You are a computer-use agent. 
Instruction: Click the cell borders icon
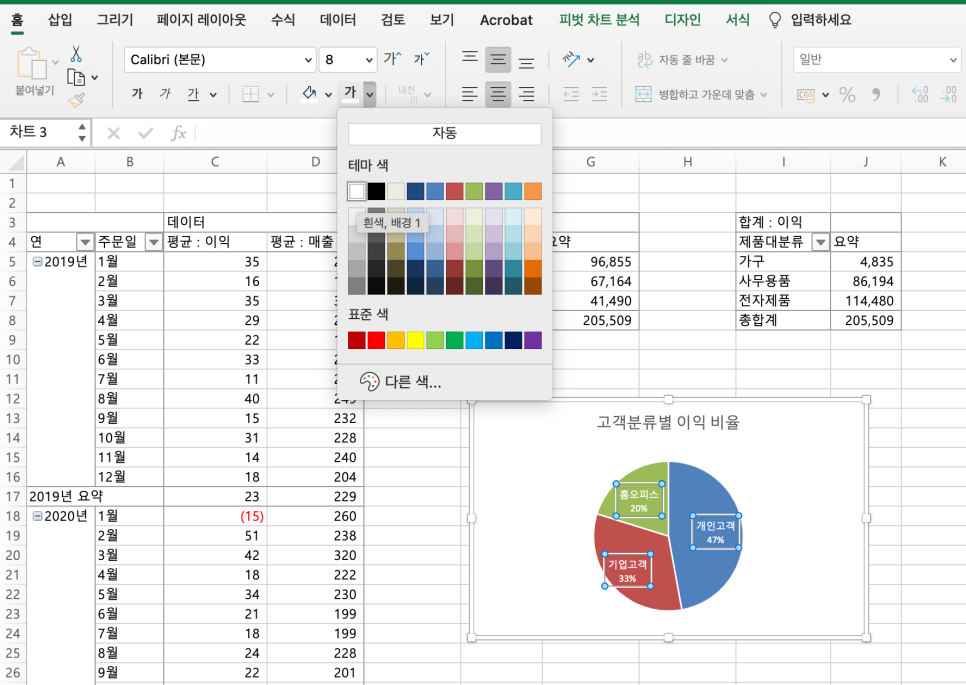tap(250, 94)
